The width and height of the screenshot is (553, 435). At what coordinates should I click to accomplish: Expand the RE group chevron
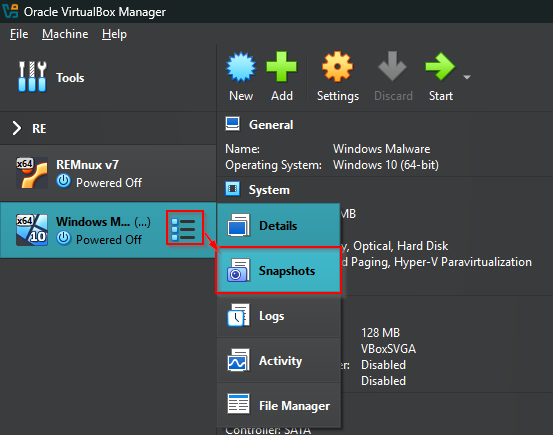pos(17,128)
